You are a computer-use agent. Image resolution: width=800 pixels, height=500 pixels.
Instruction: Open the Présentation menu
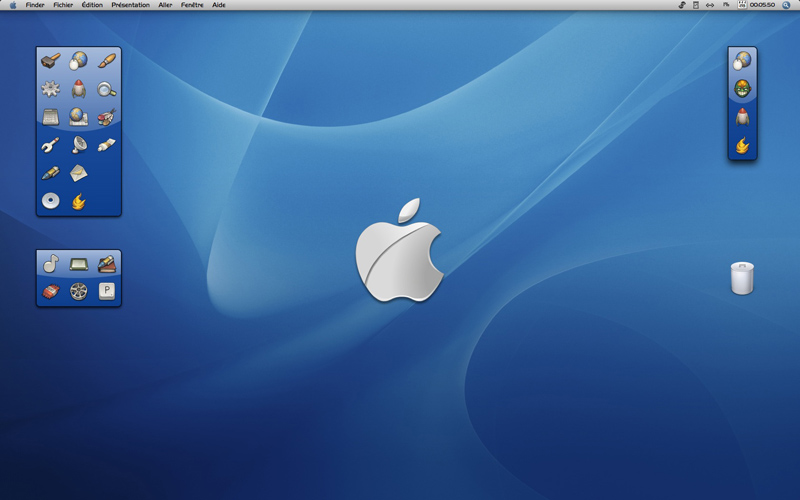click(x=130, y=5)
